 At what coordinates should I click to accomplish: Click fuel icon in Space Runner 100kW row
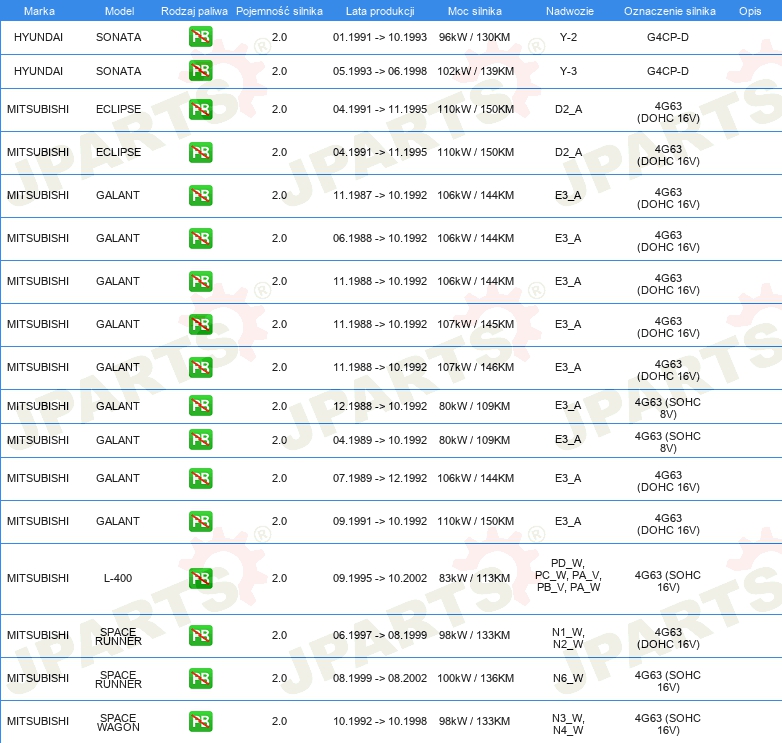[x=200, y=679]
